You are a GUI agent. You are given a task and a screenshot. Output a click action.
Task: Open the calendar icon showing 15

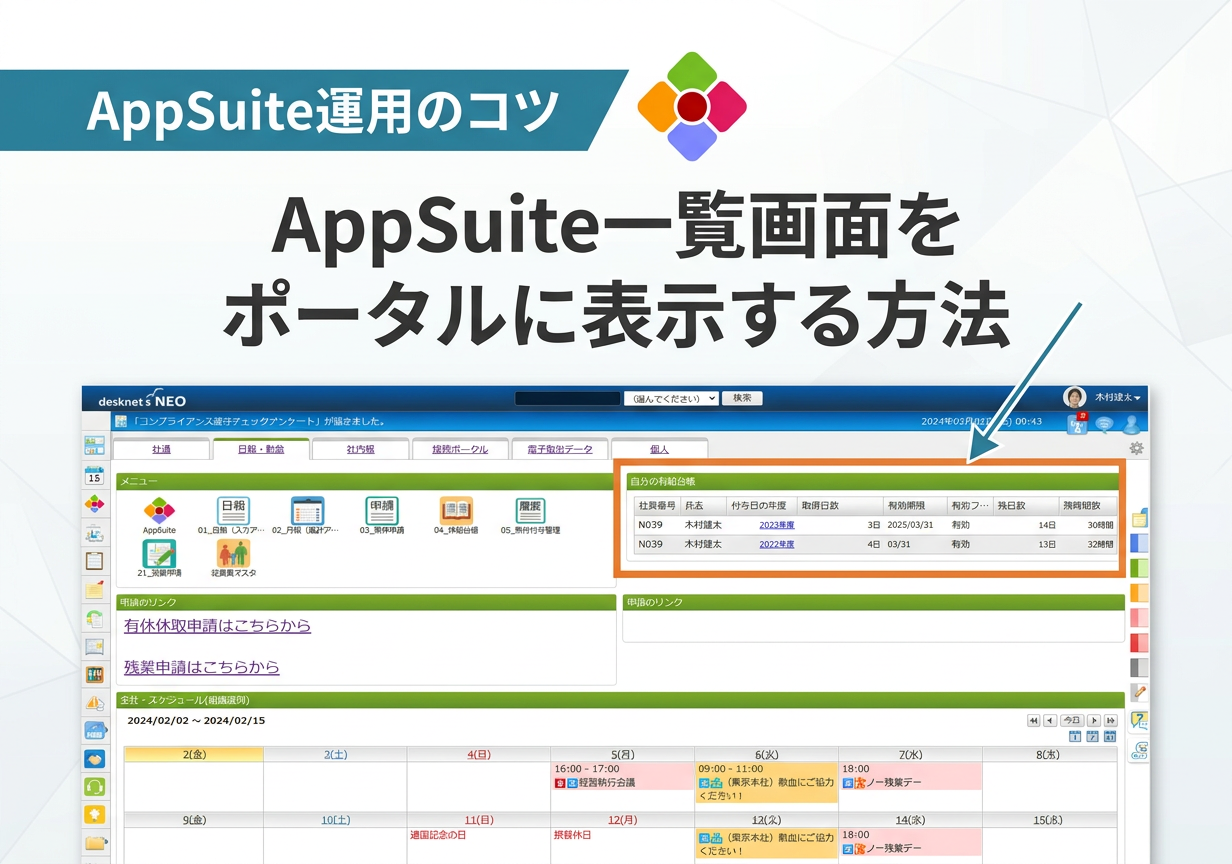(94, 475)
